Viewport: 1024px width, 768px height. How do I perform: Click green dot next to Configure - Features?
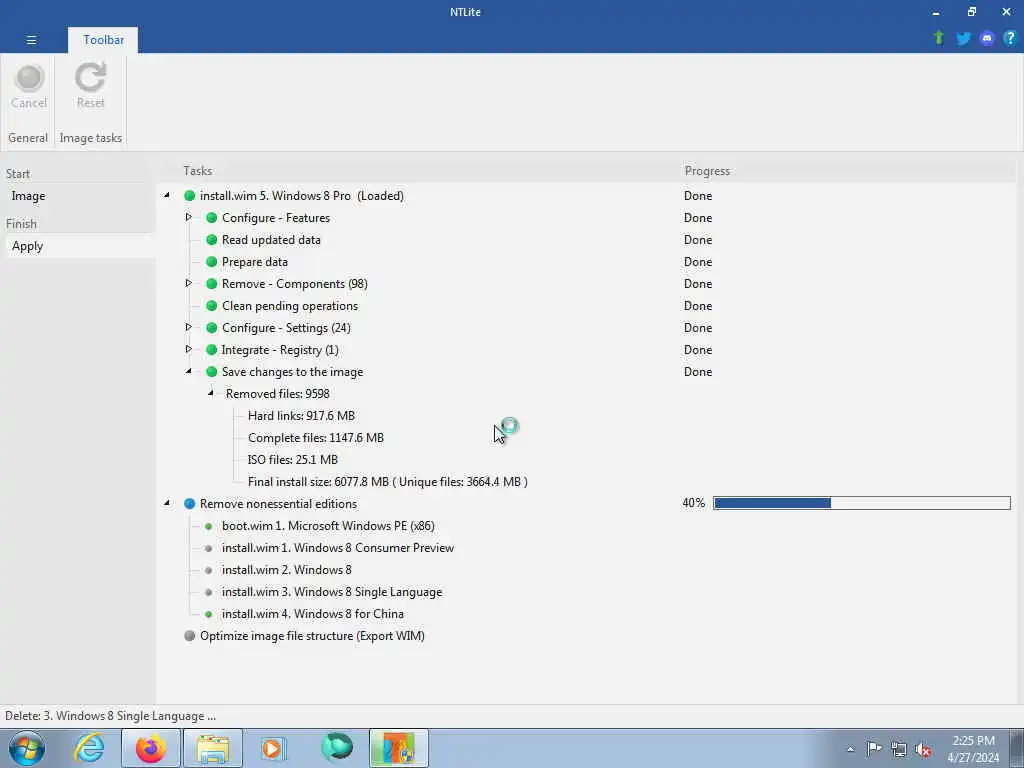click(212, 217)
